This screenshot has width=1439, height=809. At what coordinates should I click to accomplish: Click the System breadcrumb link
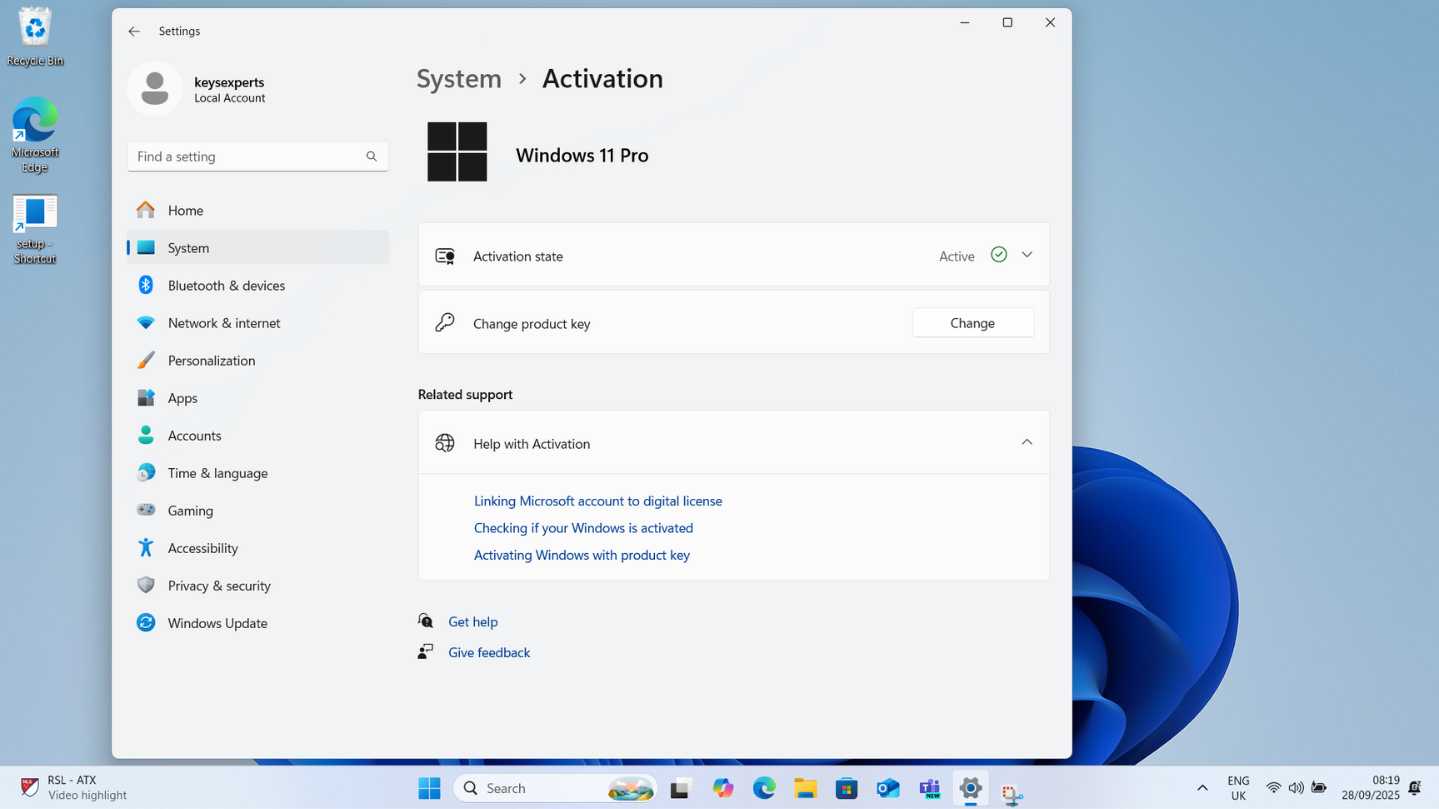click(x=459, y=79)
